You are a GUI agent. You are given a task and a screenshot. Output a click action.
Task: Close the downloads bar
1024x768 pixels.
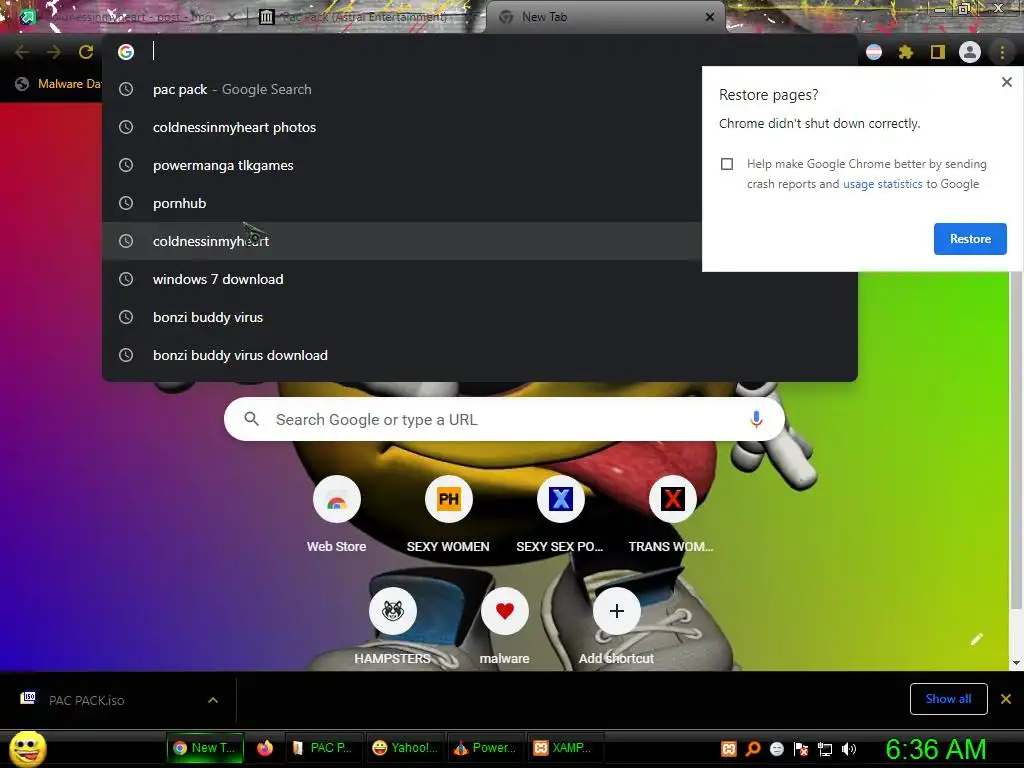(x=1006, y=699)
